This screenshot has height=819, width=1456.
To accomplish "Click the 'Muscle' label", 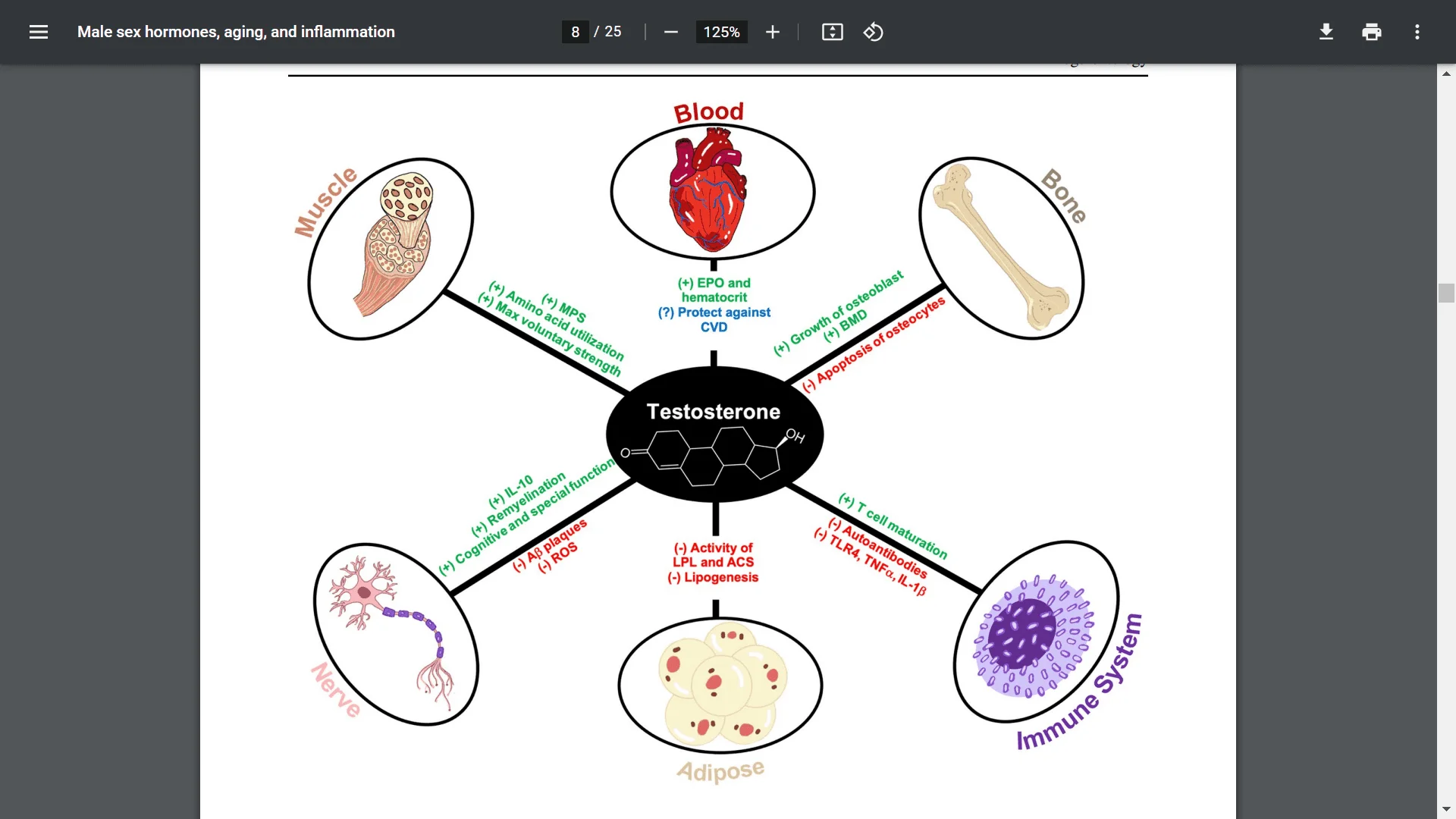I will point(325,202).
